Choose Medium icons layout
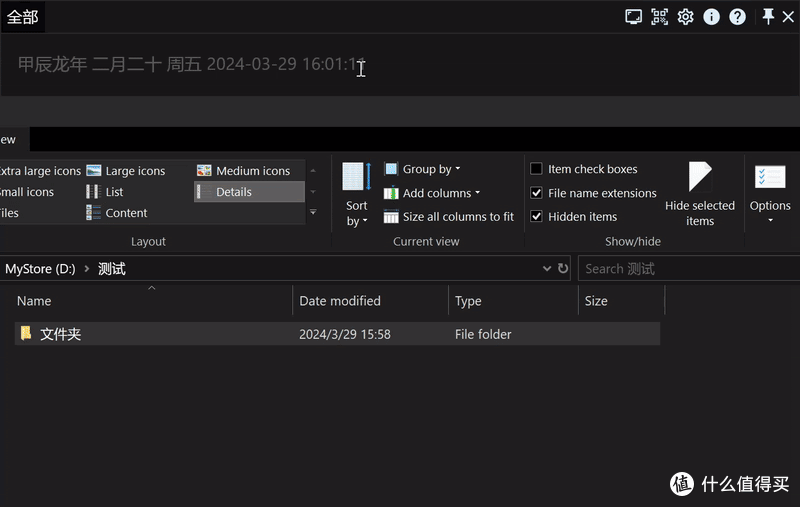The height and width of the screenshot is (507, 800). point(244,171)
